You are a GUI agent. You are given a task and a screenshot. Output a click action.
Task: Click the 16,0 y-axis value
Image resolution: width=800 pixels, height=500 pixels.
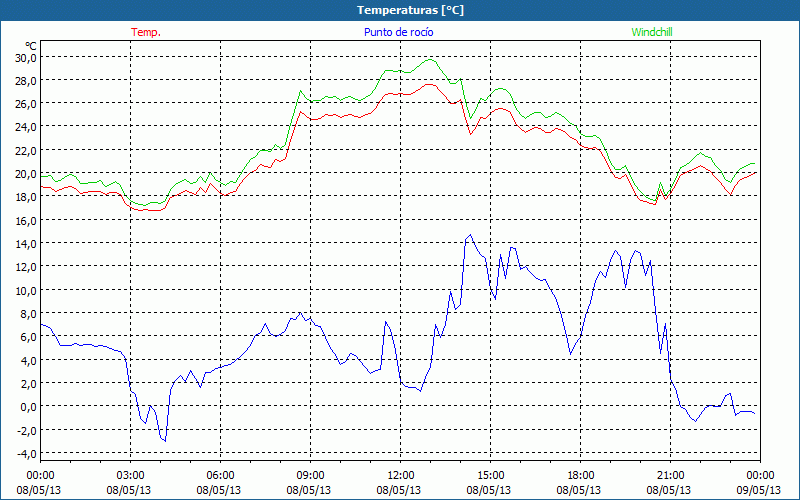[x=26, y=220]
